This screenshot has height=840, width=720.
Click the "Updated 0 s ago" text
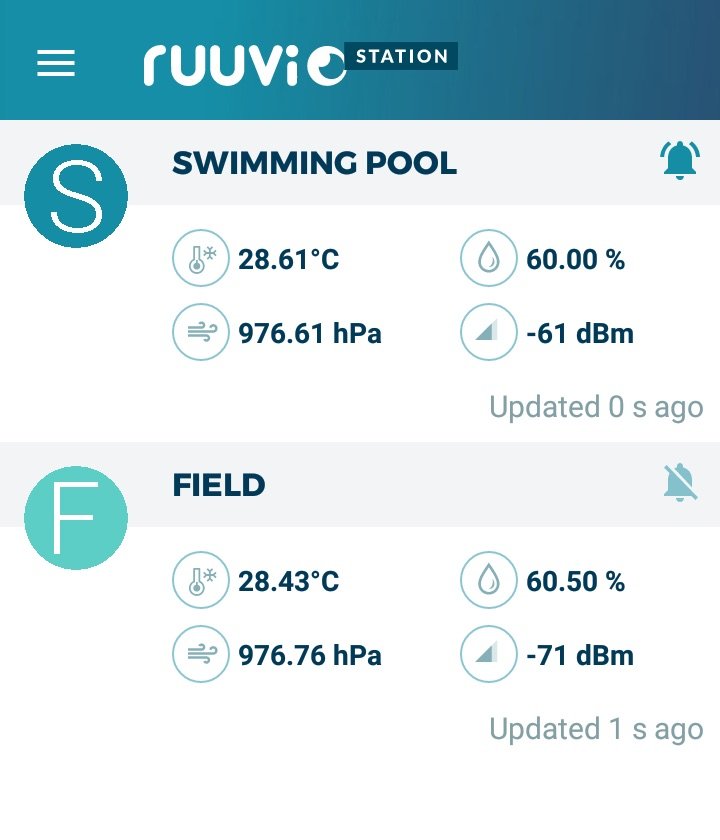596,408
